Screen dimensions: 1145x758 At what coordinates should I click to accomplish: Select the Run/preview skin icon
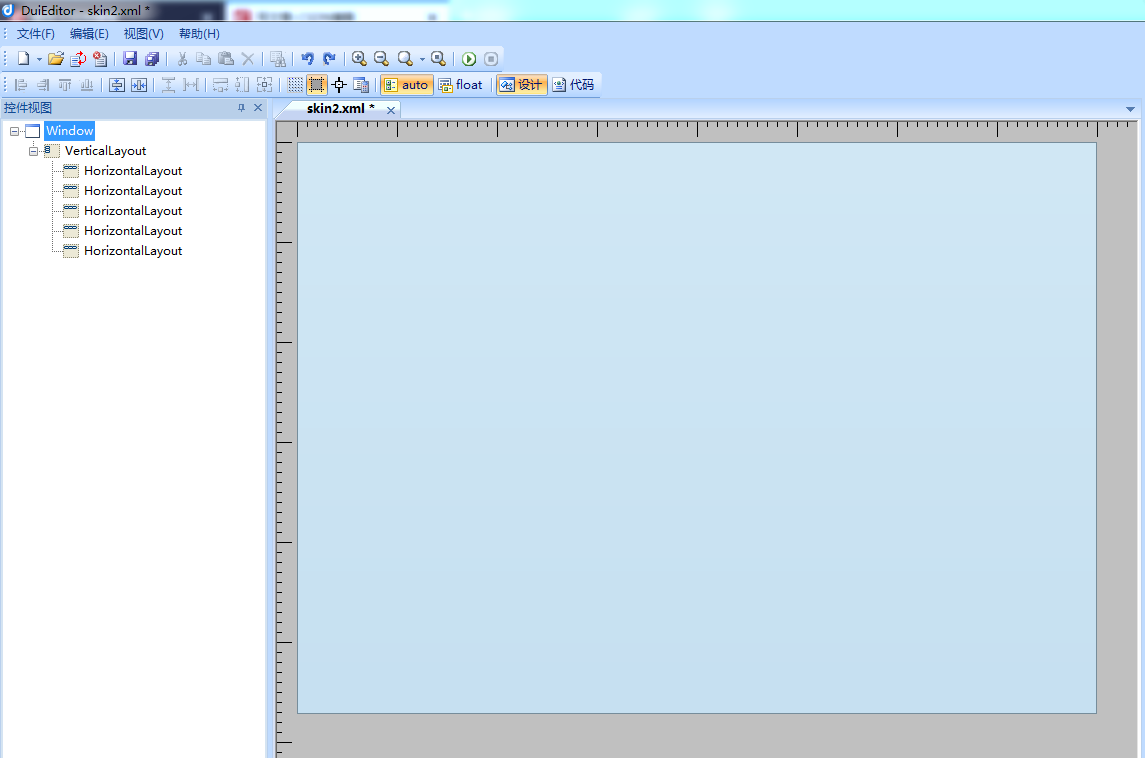(x=468, y=58)
